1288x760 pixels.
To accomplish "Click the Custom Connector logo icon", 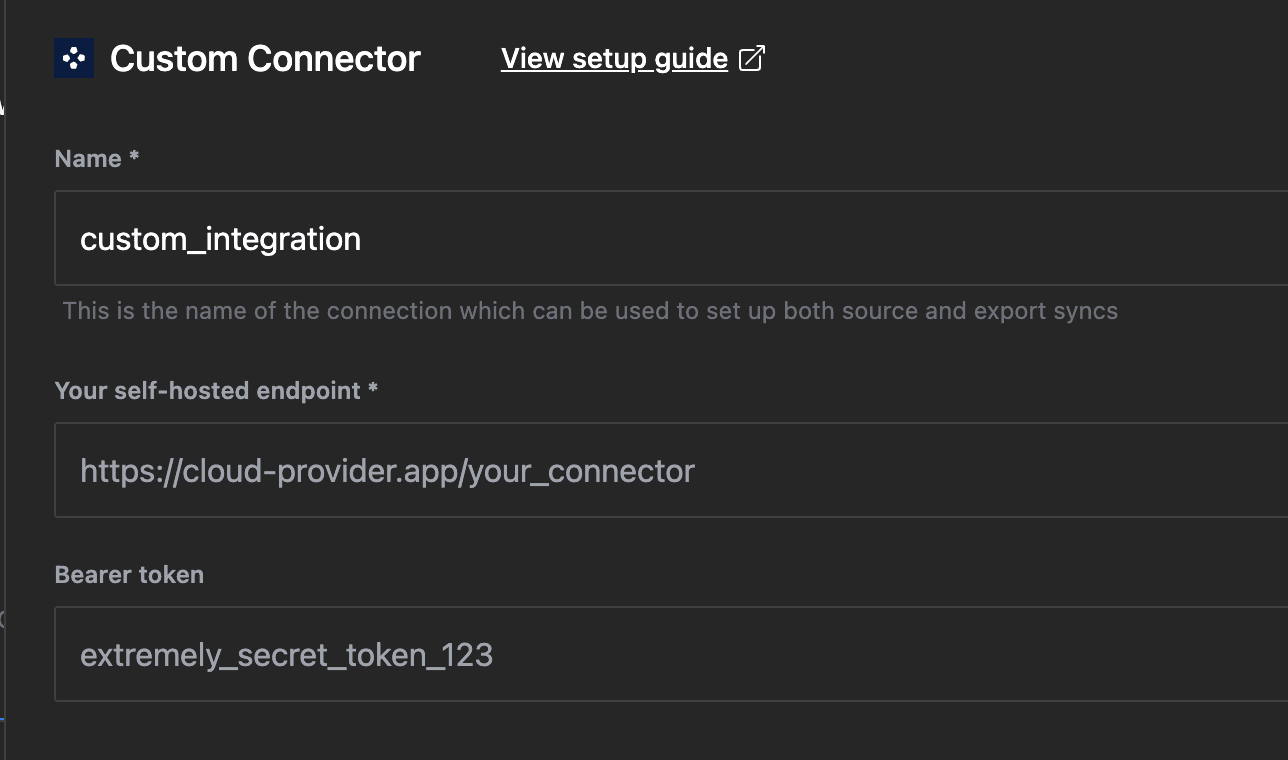I will [x=74, y=59].
